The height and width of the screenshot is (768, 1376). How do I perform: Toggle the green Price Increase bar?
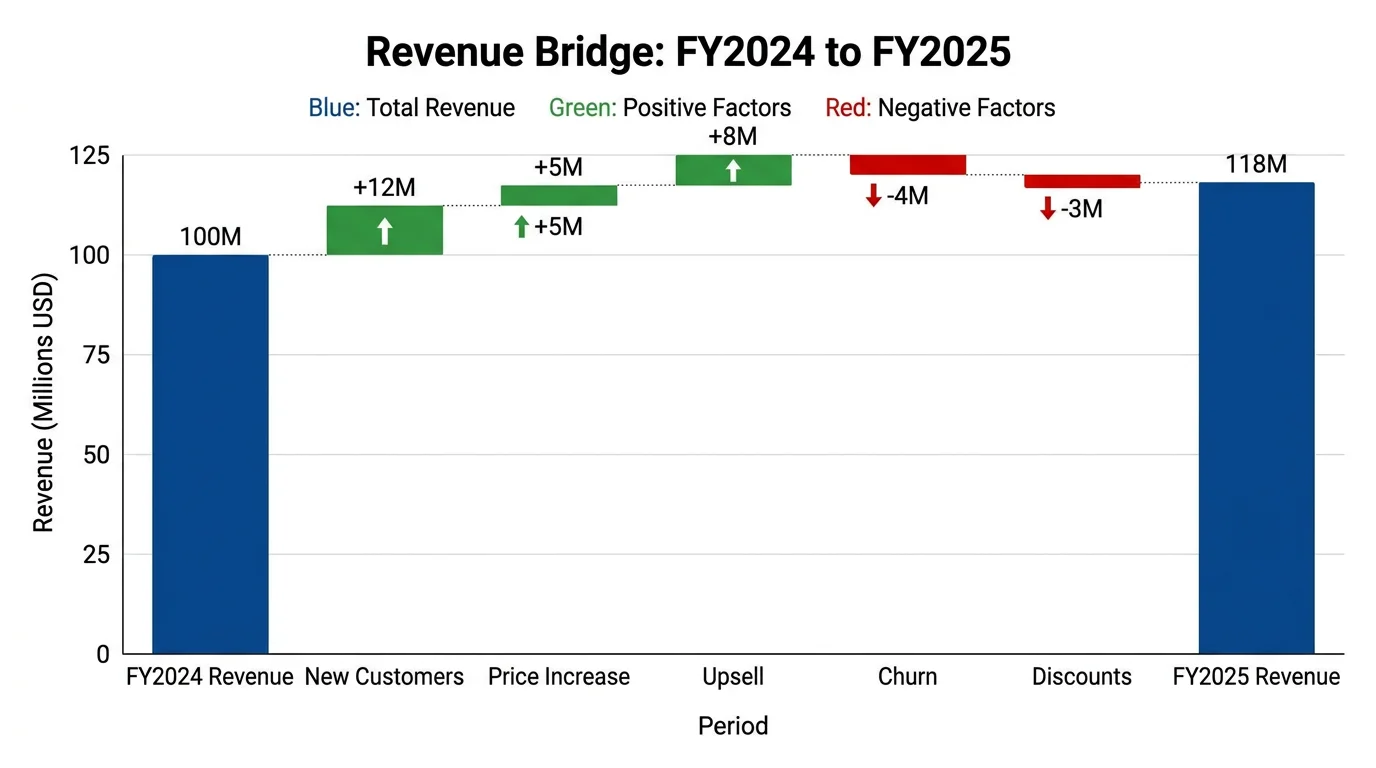[x=558, y=195]
